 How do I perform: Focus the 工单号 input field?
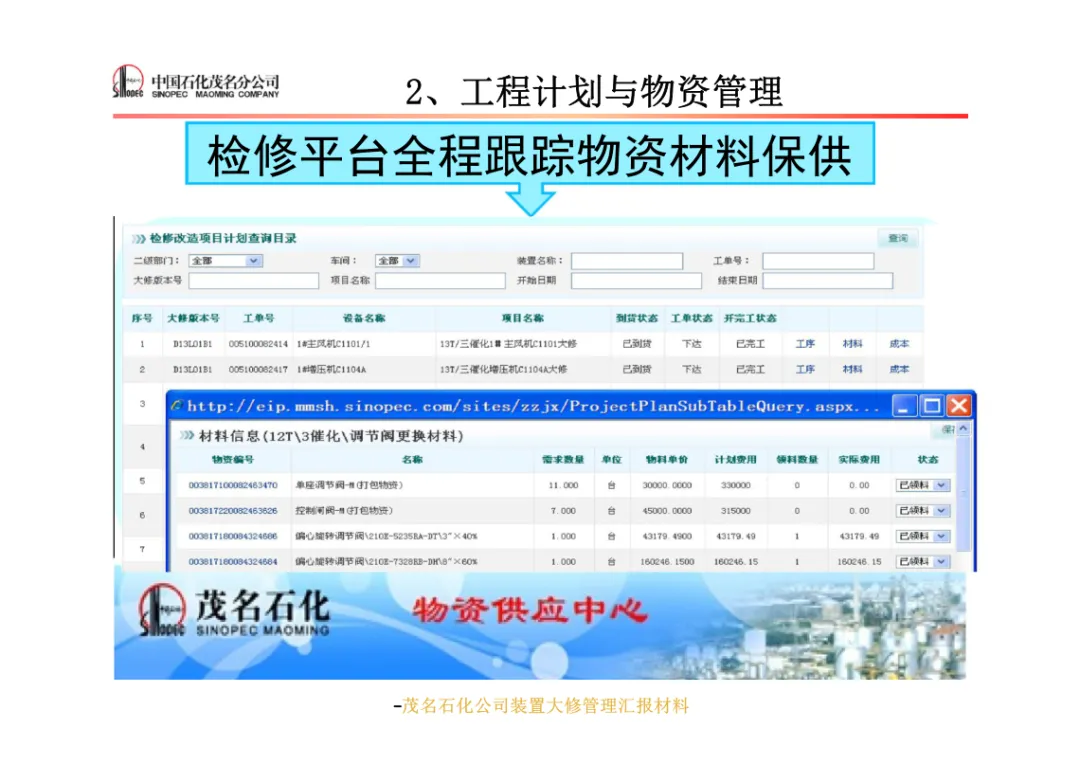pos(818,261)
